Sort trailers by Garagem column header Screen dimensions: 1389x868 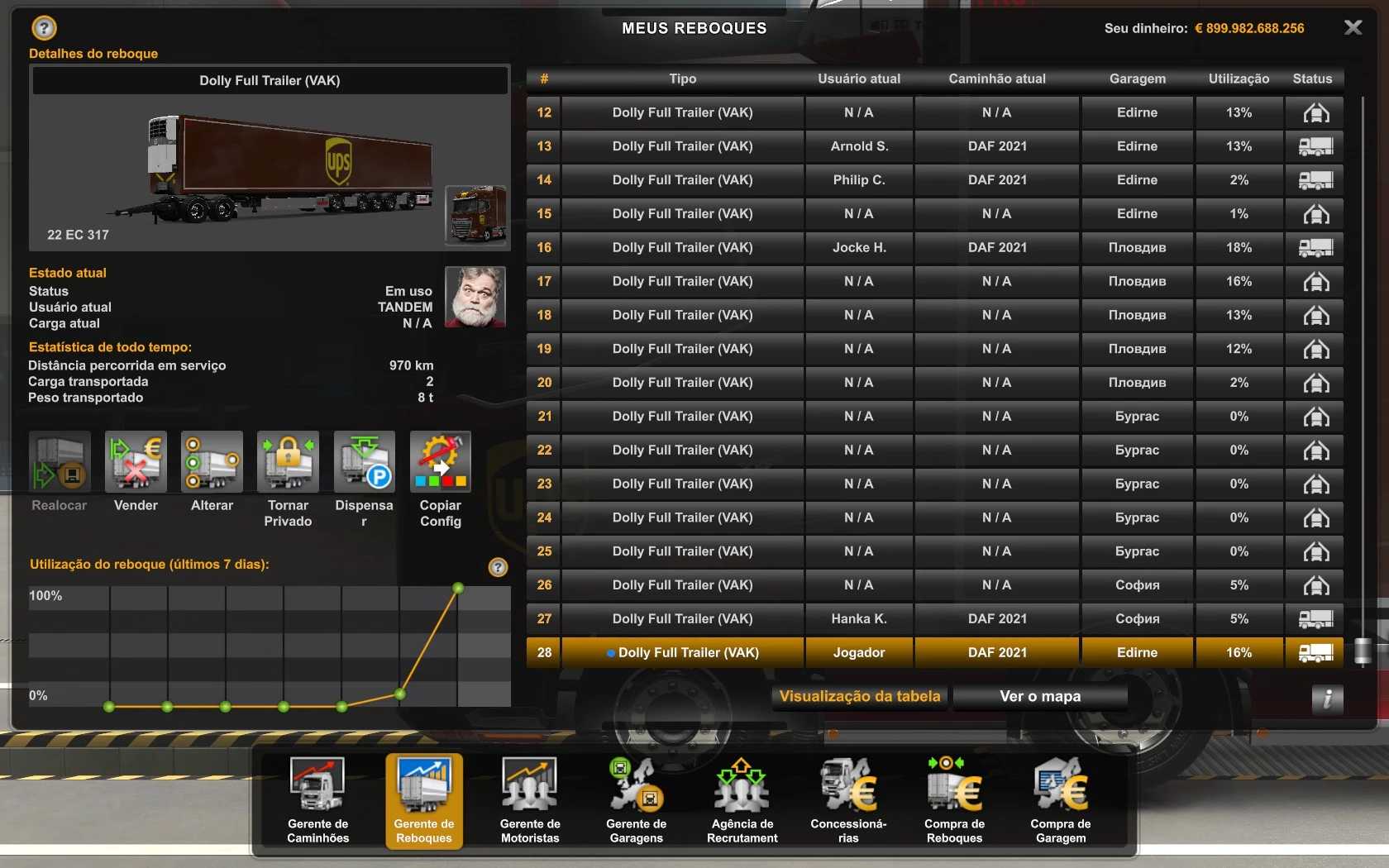1137,79
